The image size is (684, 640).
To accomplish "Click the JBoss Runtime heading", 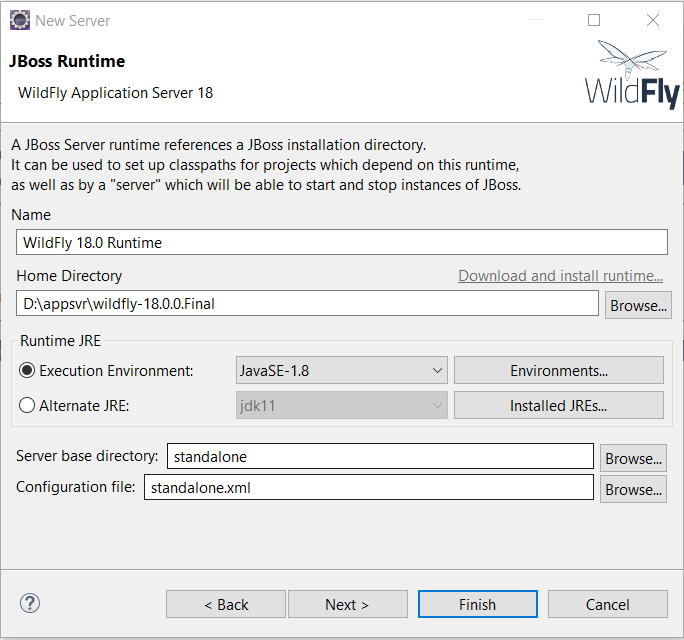I will [67, 61].
